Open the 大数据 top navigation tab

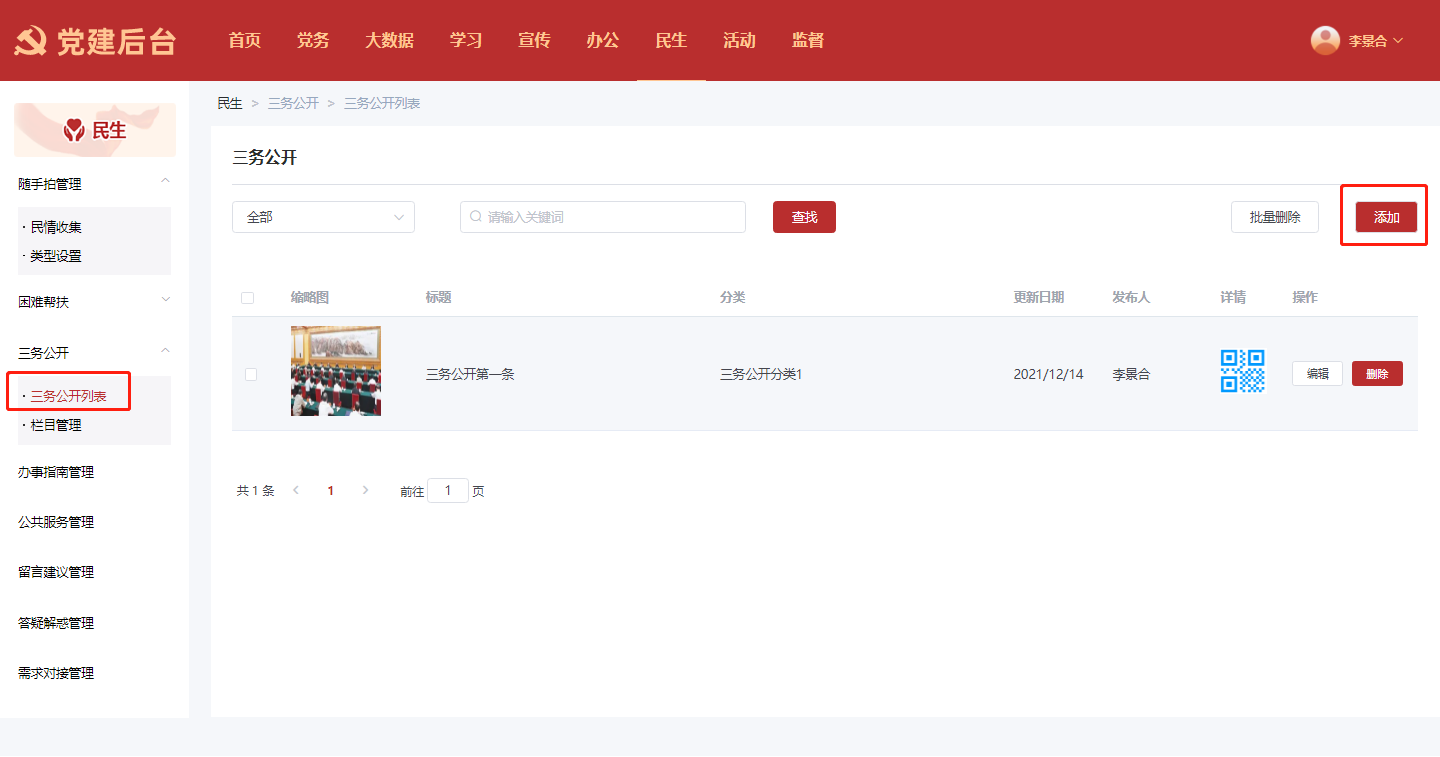tap(389, 41)
